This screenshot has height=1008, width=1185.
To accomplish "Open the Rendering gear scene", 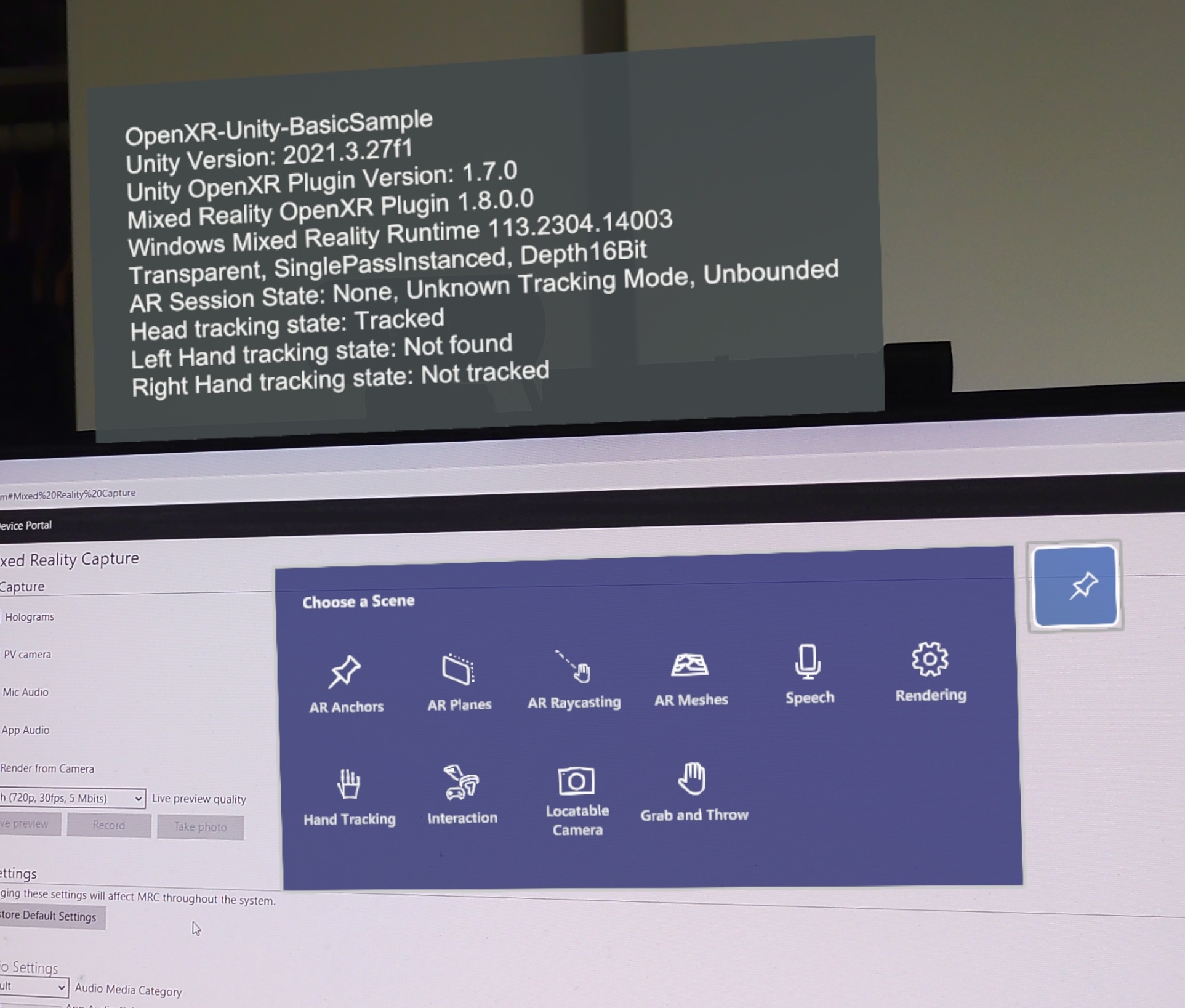I will (930, 672).
